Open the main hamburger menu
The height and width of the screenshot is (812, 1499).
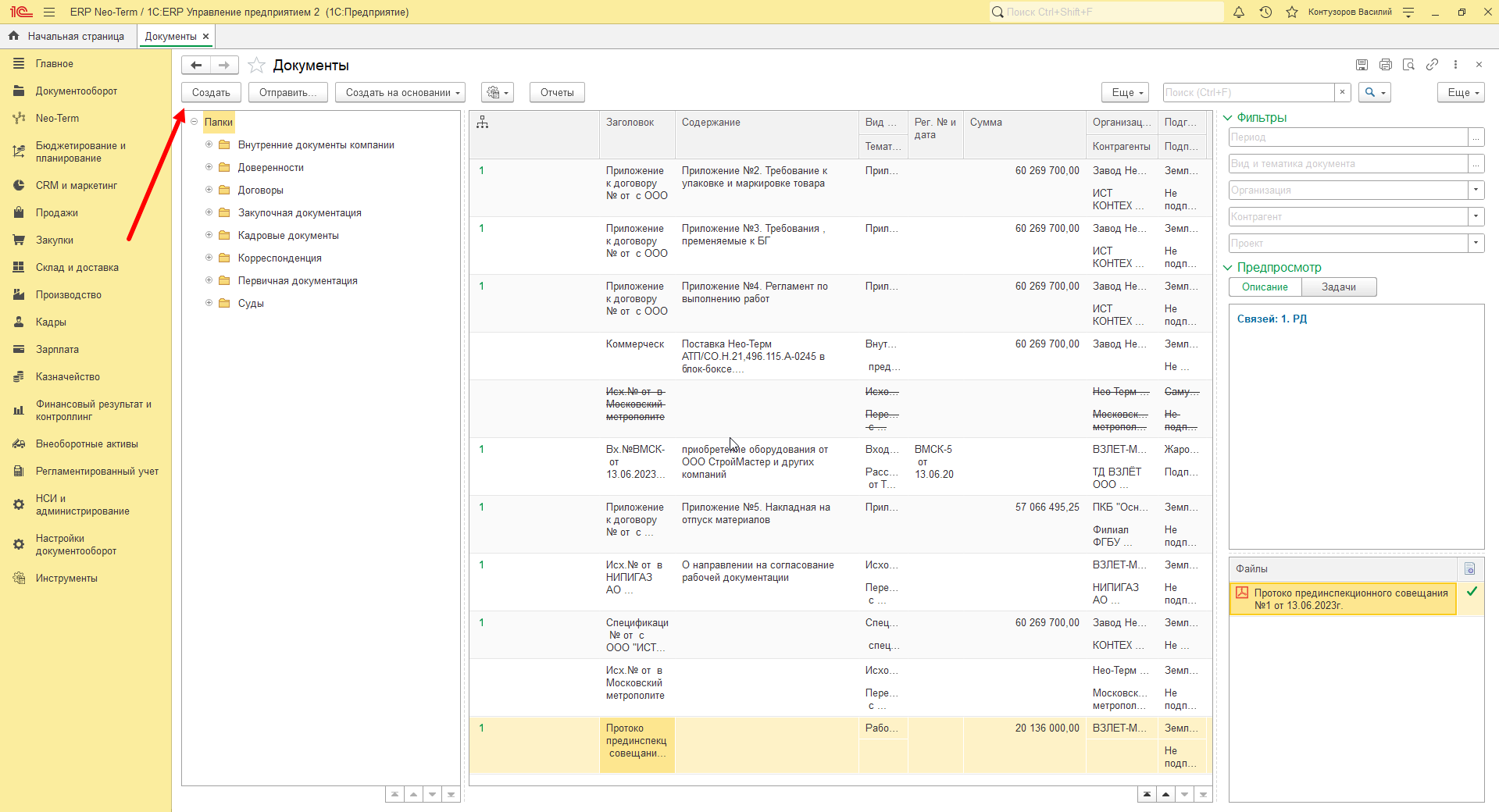point(49,12)
